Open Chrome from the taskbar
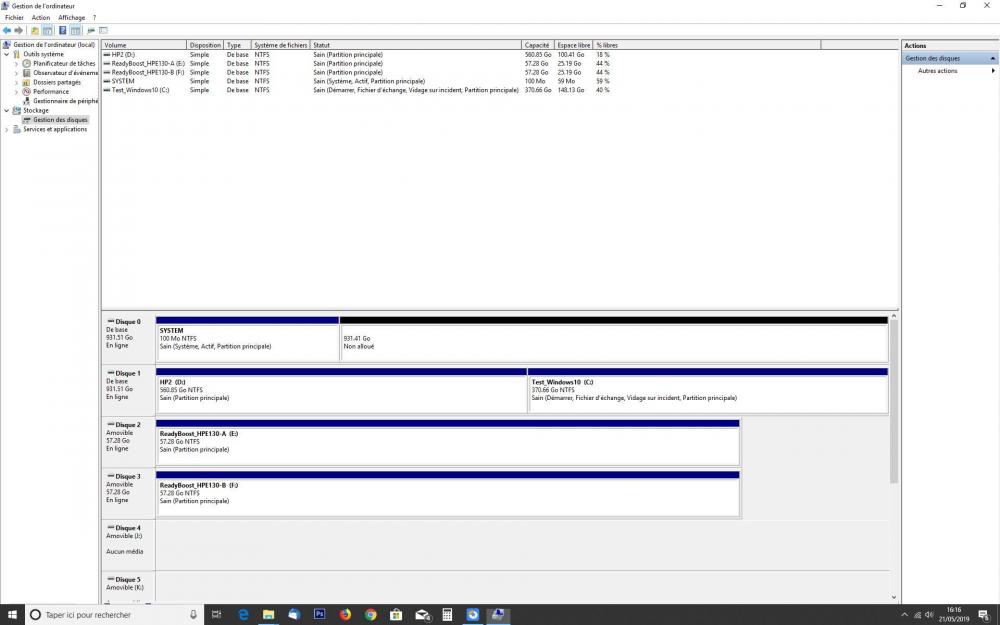This screenshot has height=625, width=1000. pyautogui.click(x=371, y=614)
